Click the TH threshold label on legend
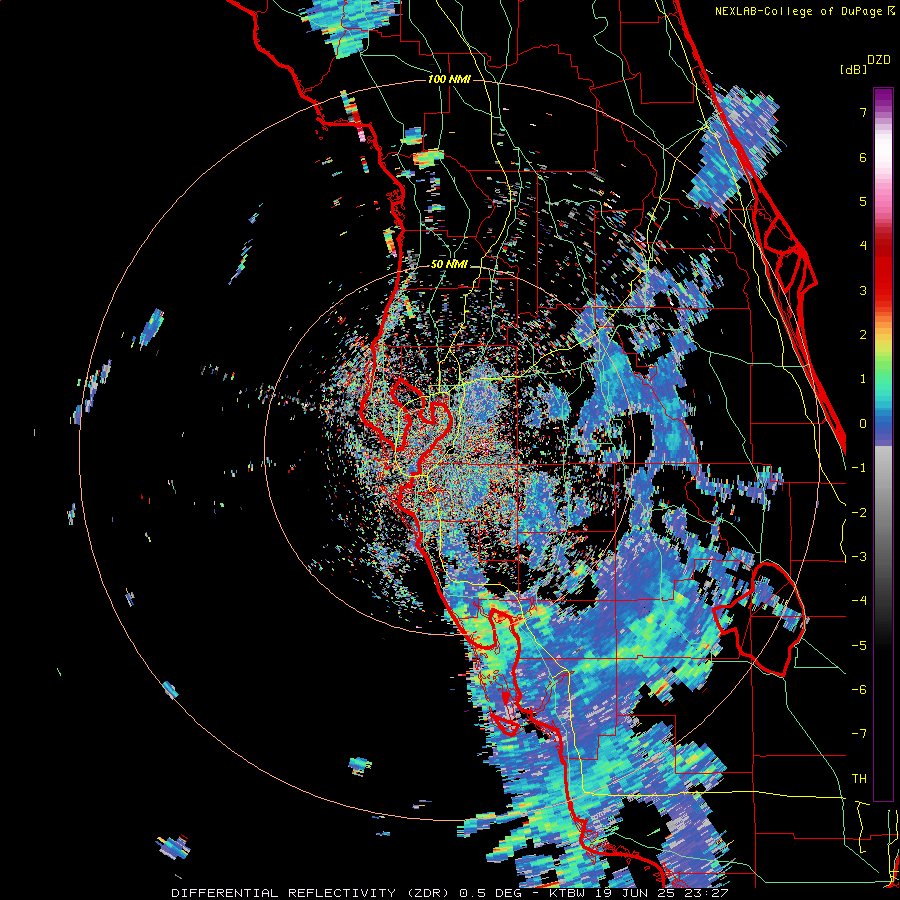 [x=859, y=779]
